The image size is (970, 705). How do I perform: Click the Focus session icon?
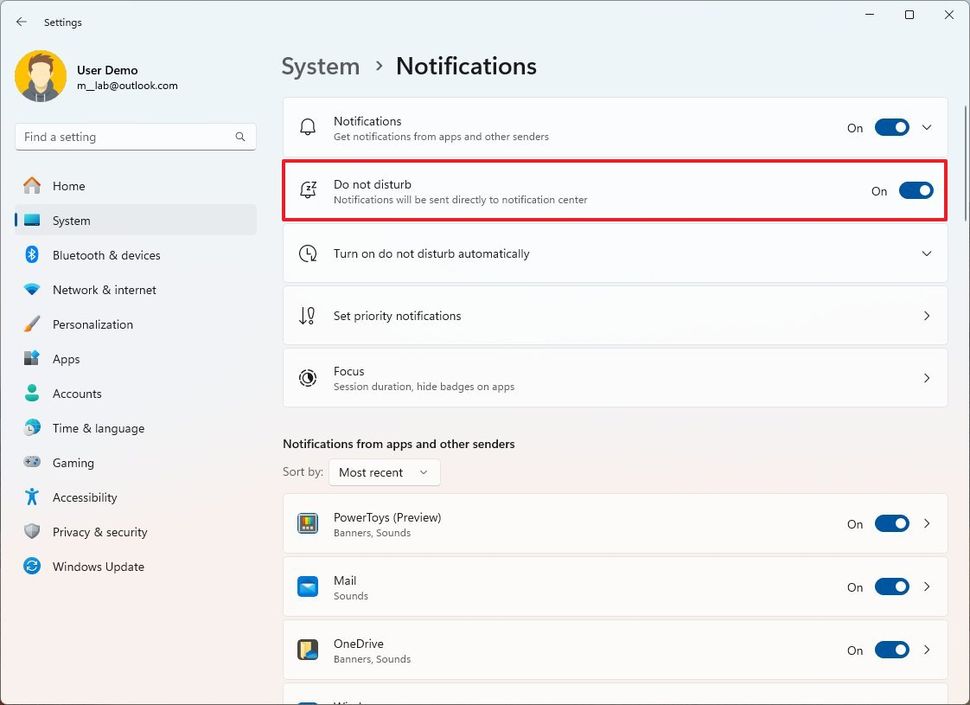(x=307, y=377)
